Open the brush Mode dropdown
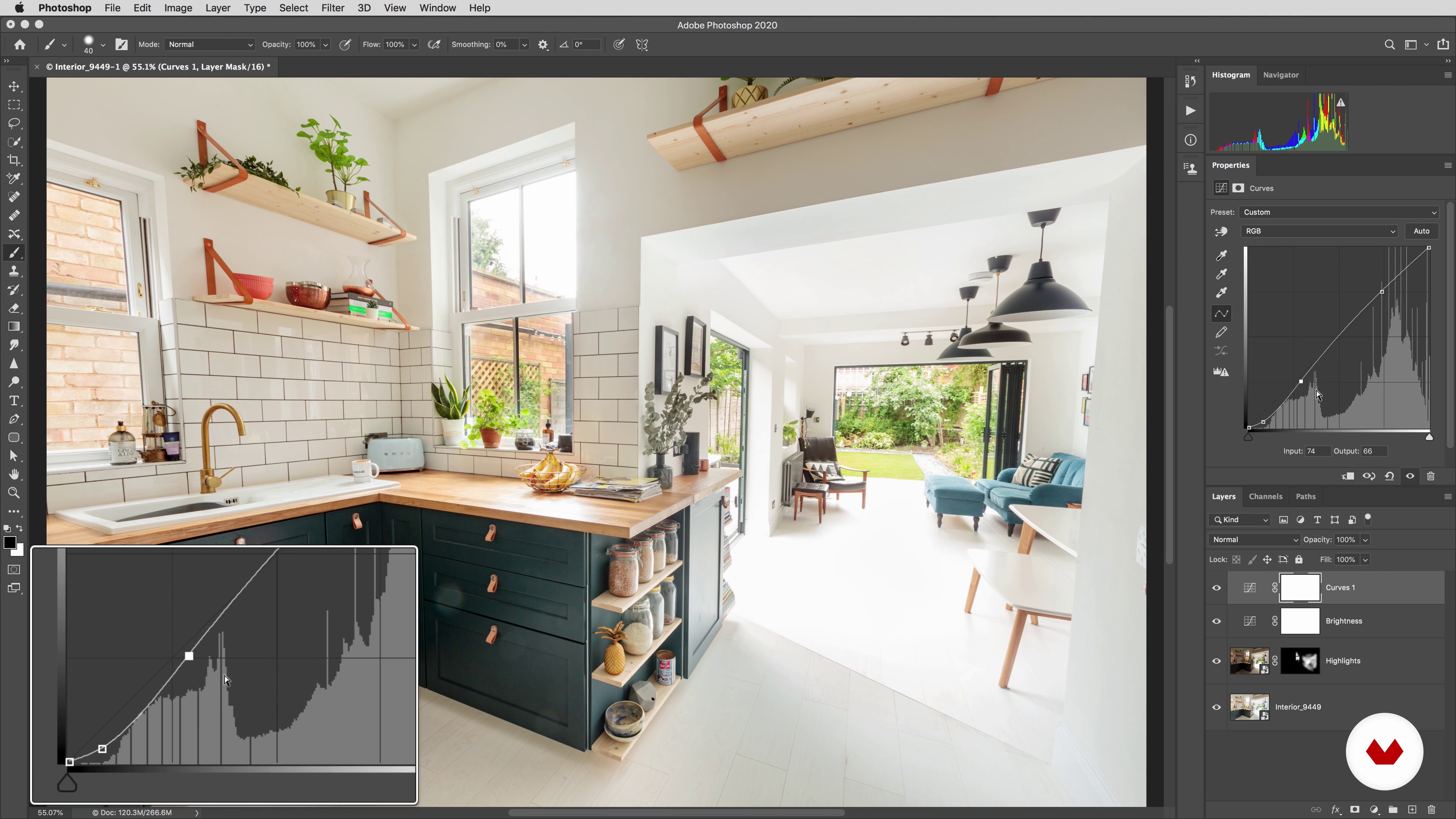This screenshot has width=1456, height=819. point(210,45)
